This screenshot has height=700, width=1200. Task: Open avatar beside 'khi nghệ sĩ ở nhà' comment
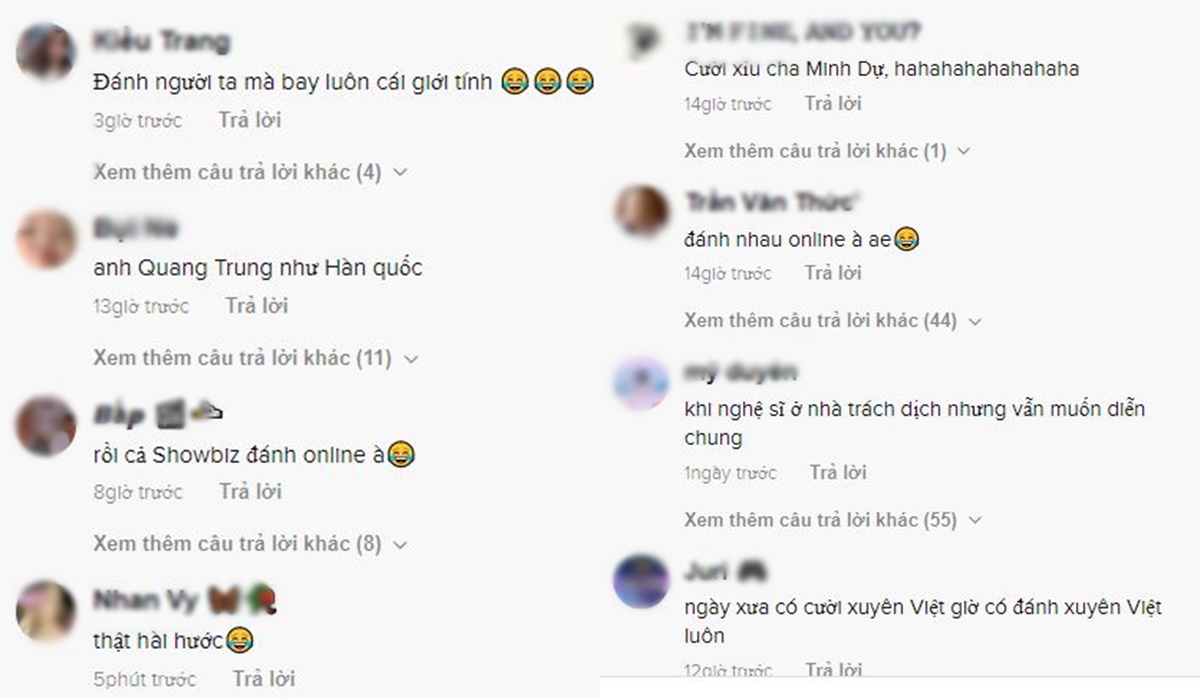tap(642, 383)
